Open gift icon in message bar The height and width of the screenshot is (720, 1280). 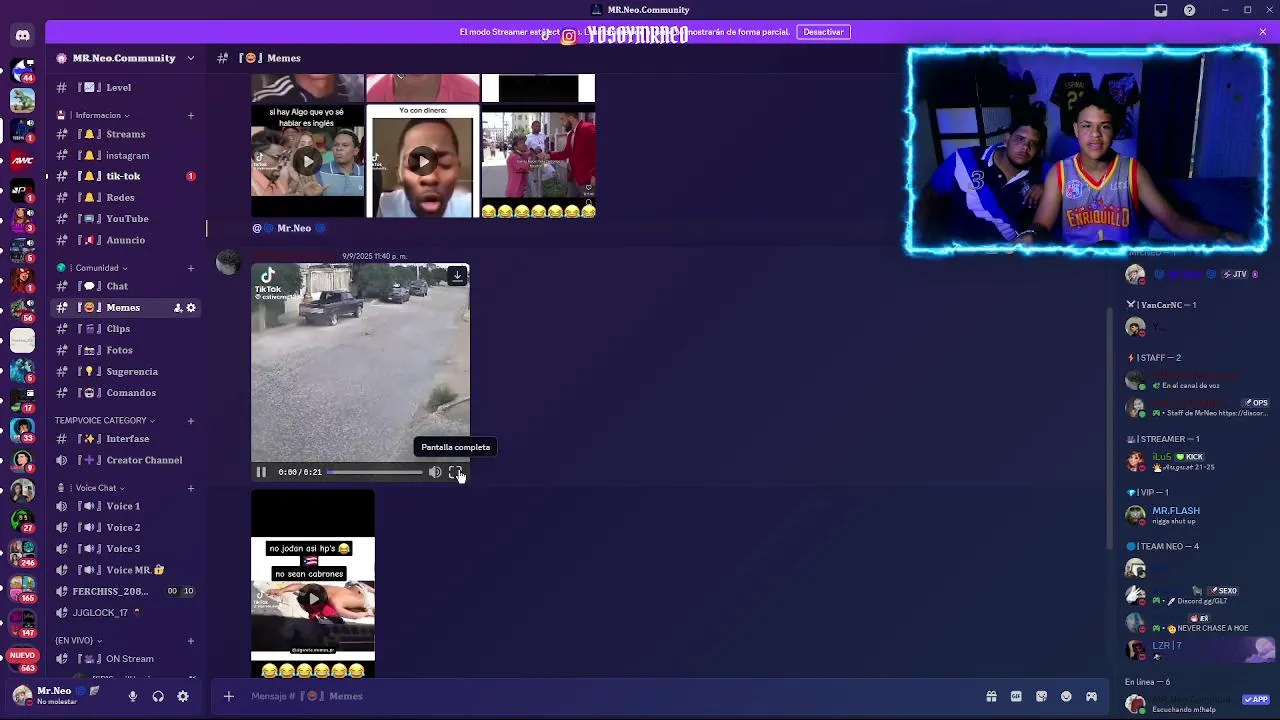coord(991,696)
